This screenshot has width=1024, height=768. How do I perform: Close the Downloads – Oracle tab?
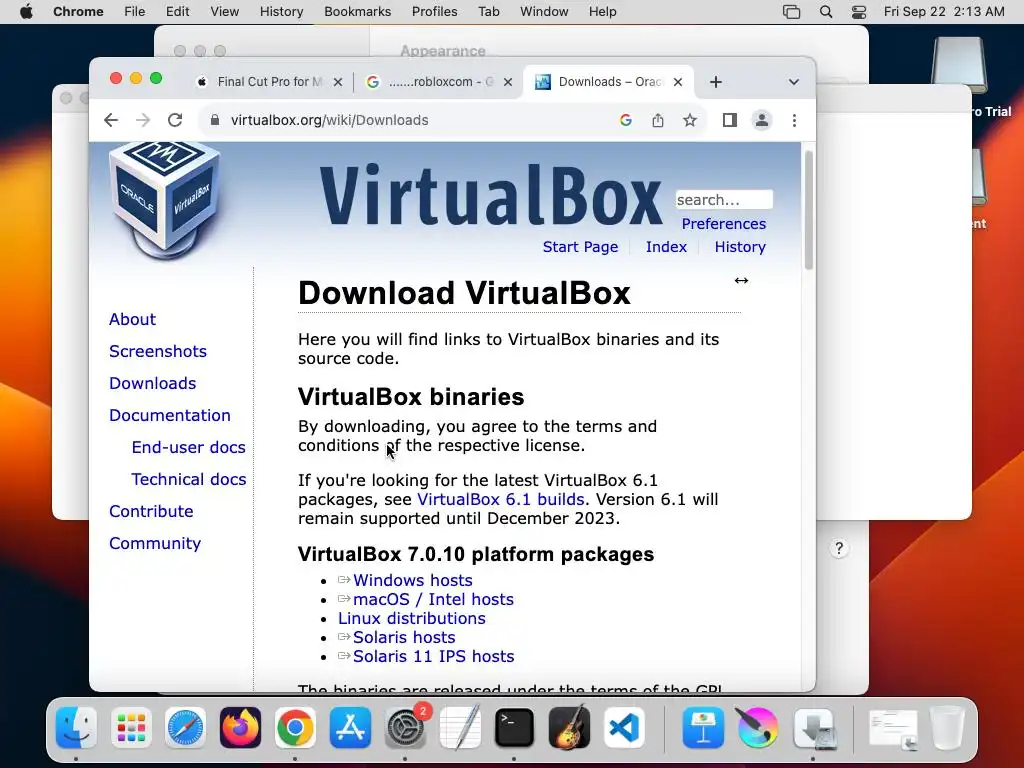coord(678,82)
